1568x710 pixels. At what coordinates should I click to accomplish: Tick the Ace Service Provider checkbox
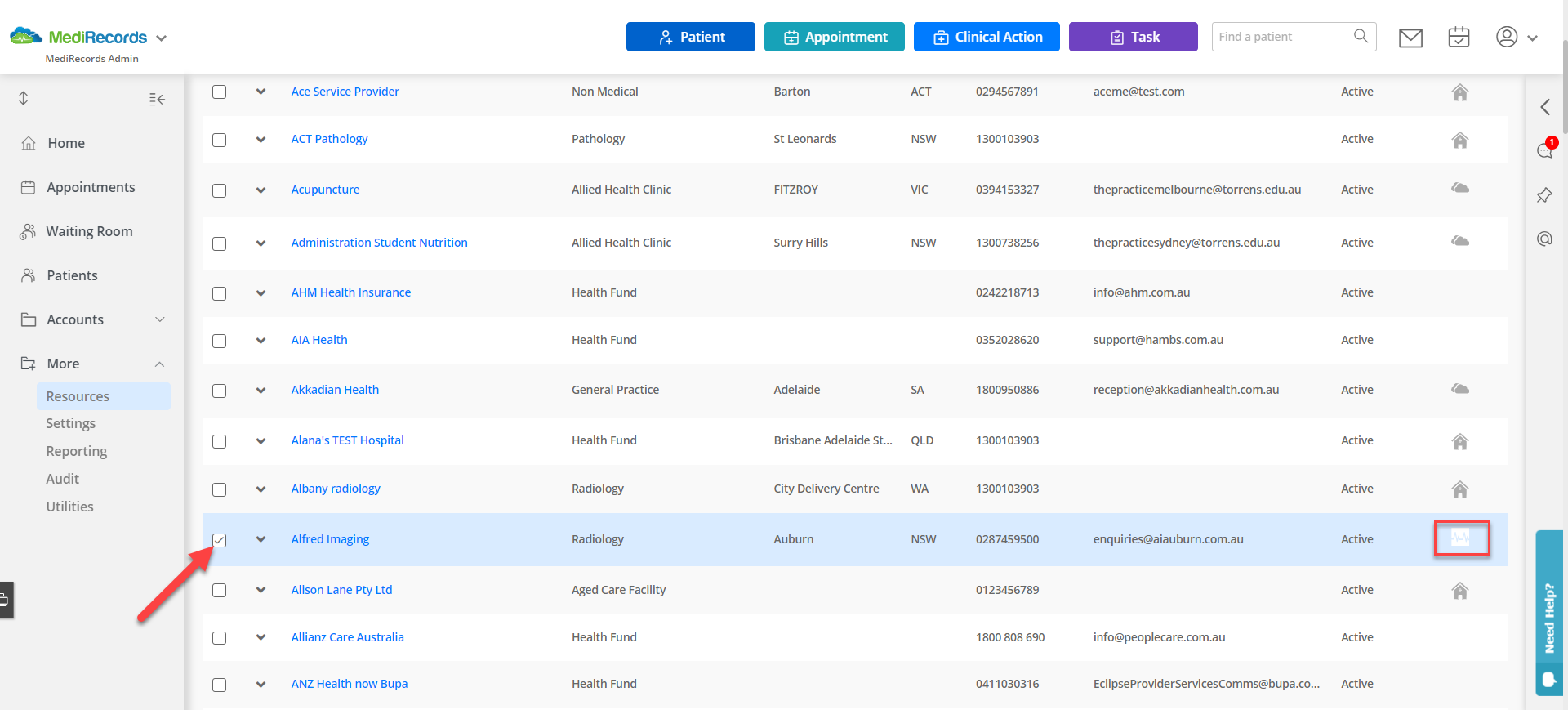[x=219, y=92]
